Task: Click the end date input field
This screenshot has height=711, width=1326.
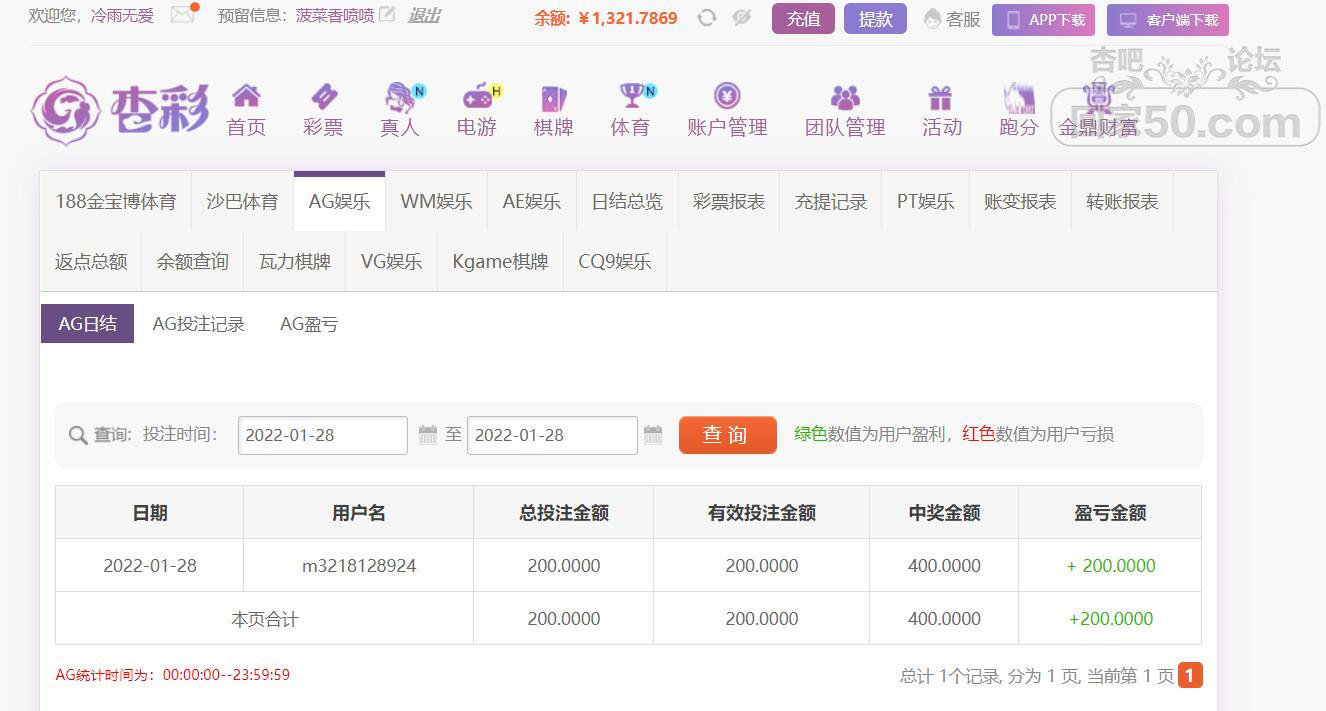Action: (552, 435)
